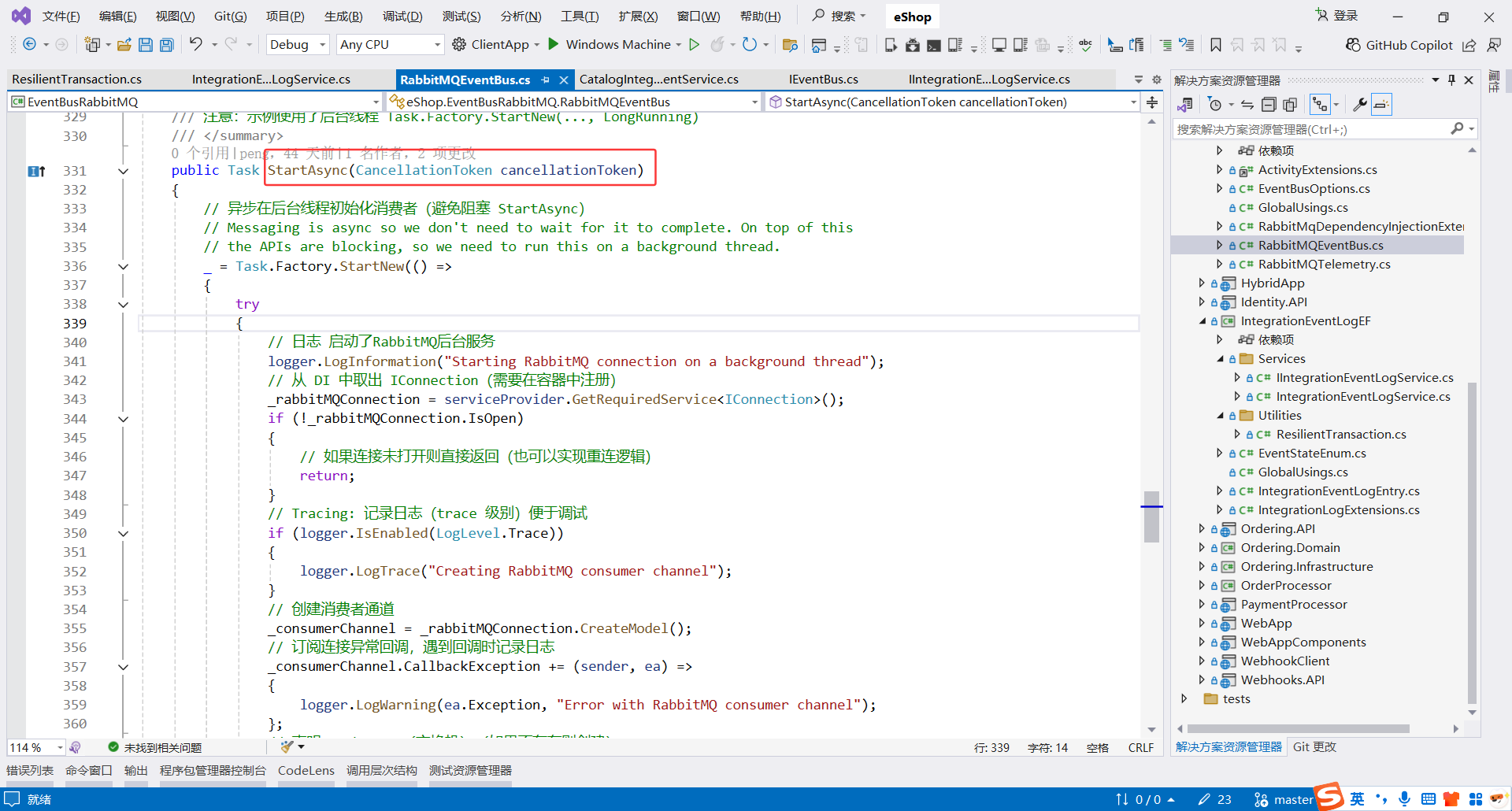1512x811 pixels.
Task: Click the 0 / 0 push-pull sync indicator in status bar
Action: pyautogui.click(x=1145, y=799)
